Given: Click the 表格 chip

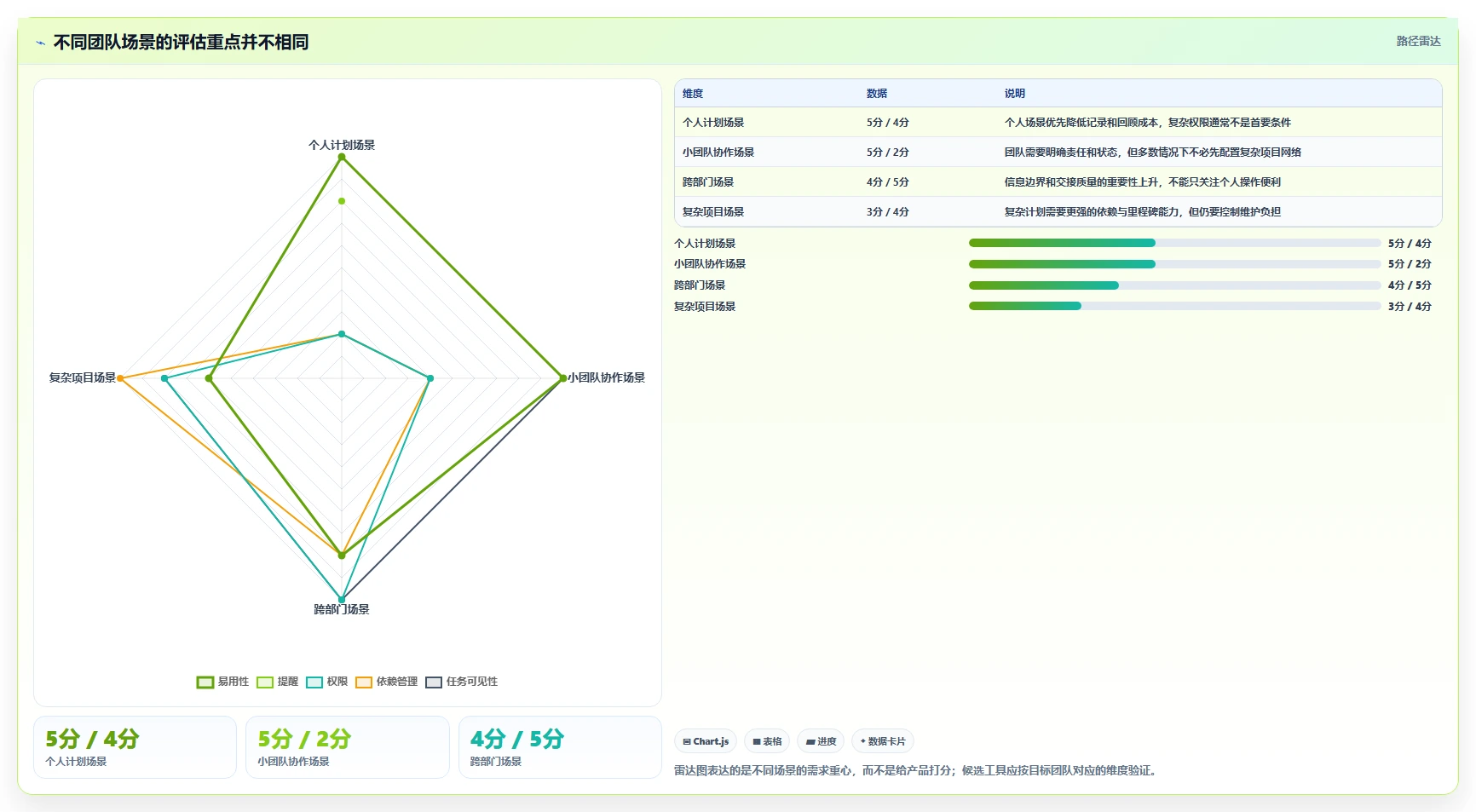Looking at the screenshot, I should point(767,741).
